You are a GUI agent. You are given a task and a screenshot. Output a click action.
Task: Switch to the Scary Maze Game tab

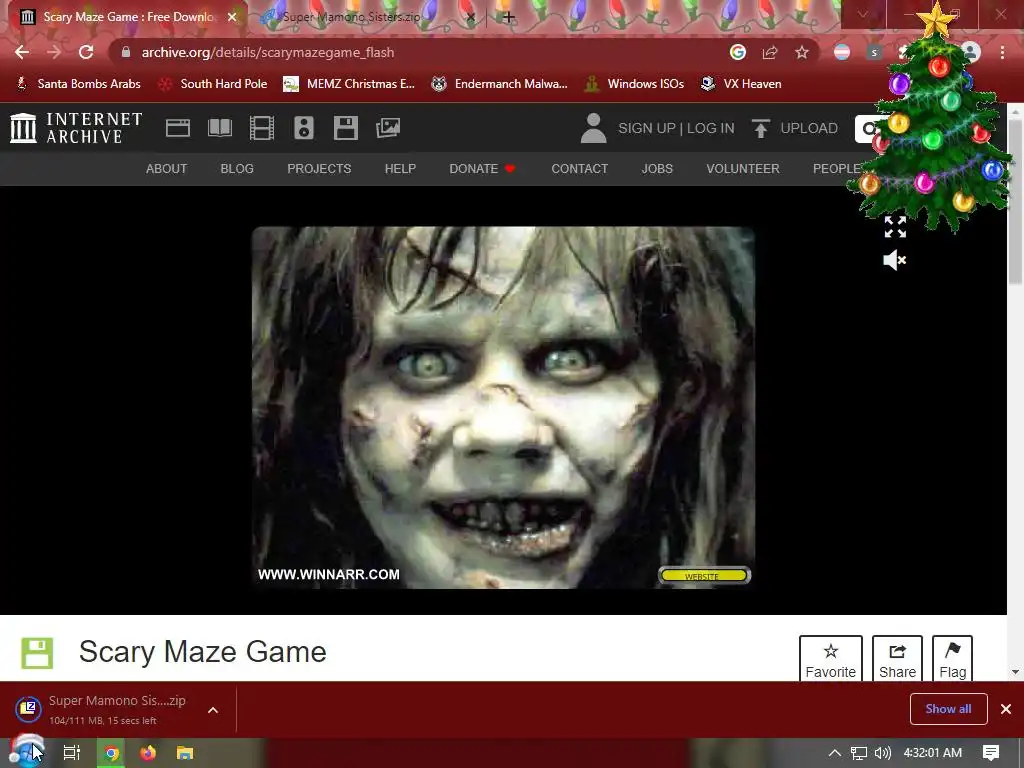pos(128,17)
